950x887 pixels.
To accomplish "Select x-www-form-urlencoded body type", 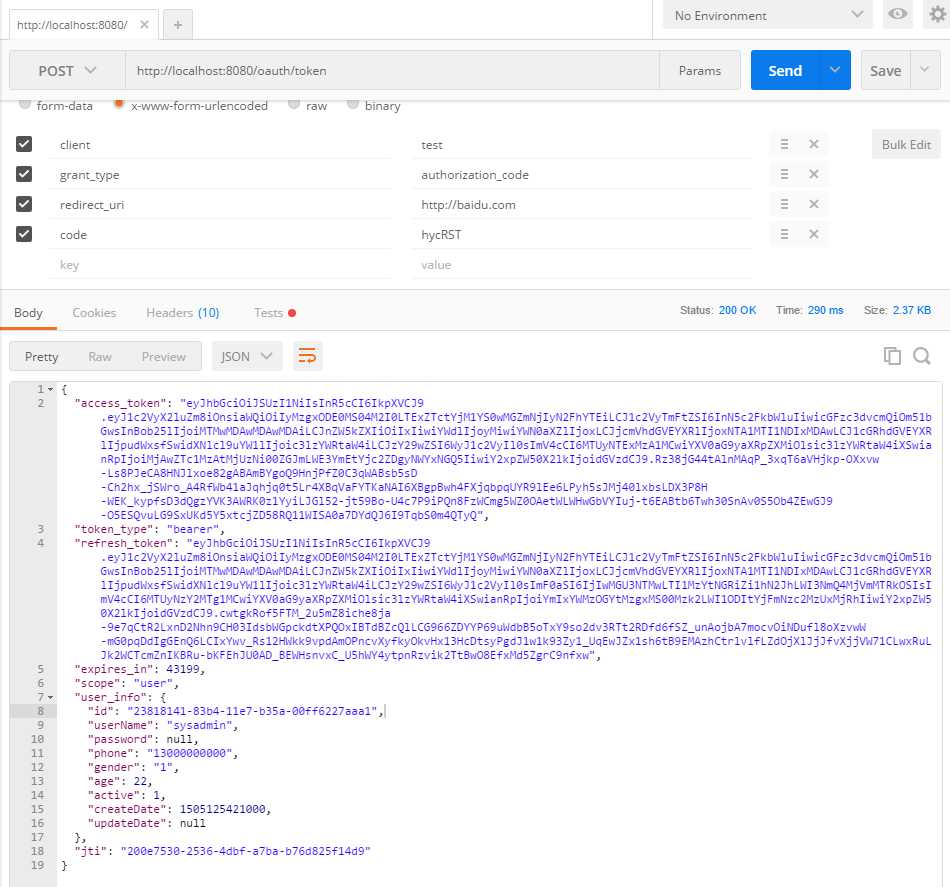I will tap(119, 104).
